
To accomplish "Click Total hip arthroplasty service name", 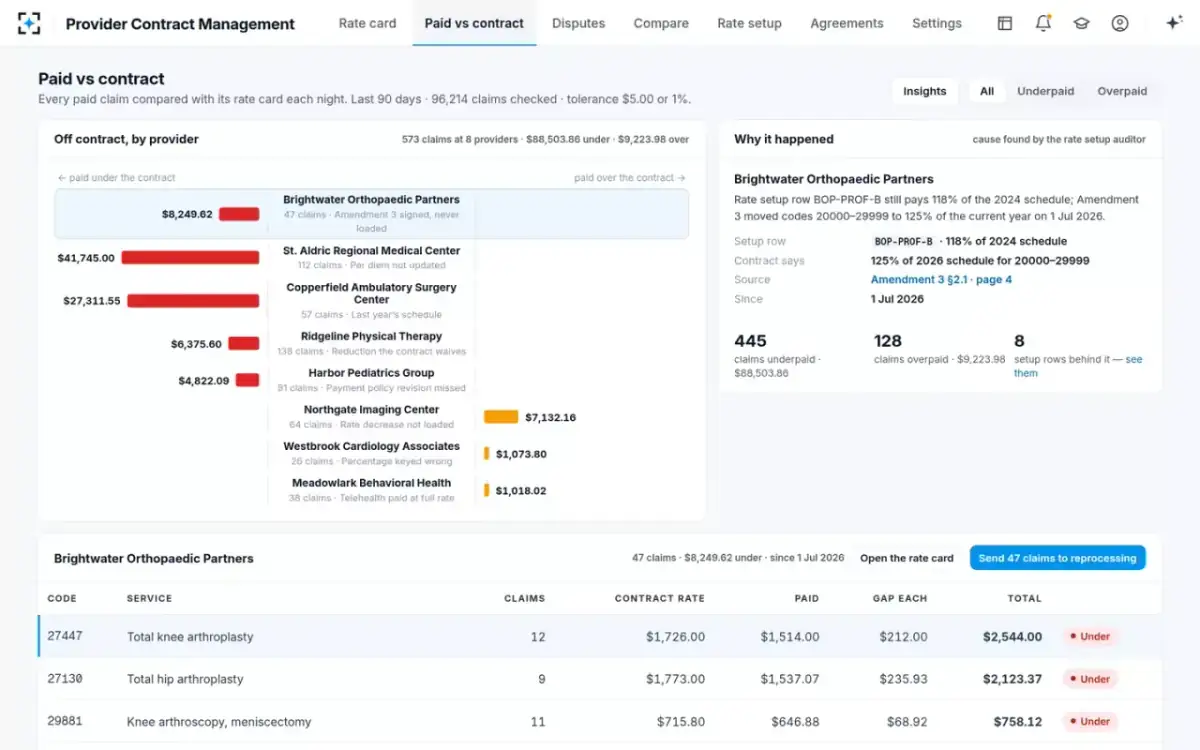I will [185, 679].
